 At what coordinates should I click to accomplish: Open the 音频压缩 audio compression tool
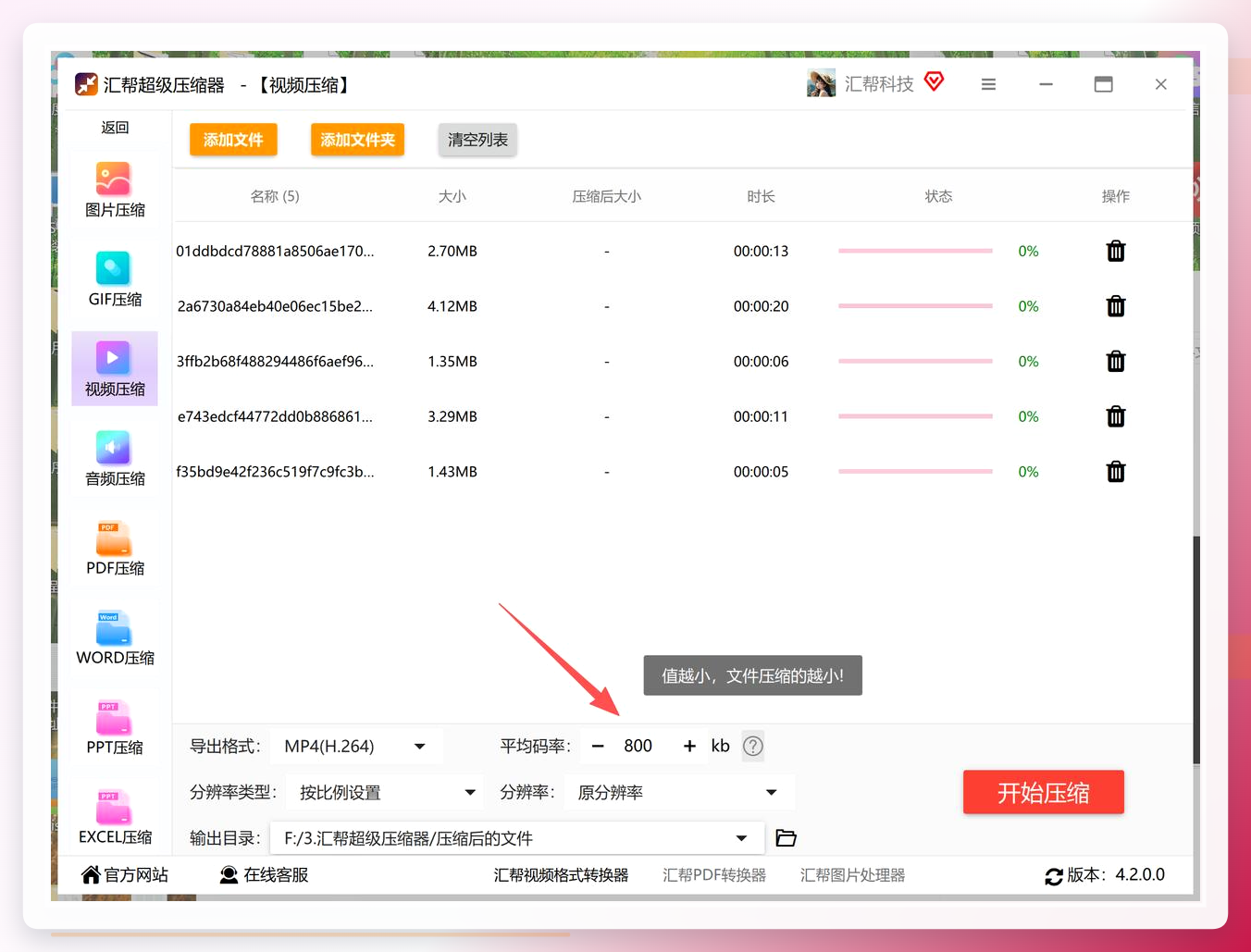pos(115,459)
